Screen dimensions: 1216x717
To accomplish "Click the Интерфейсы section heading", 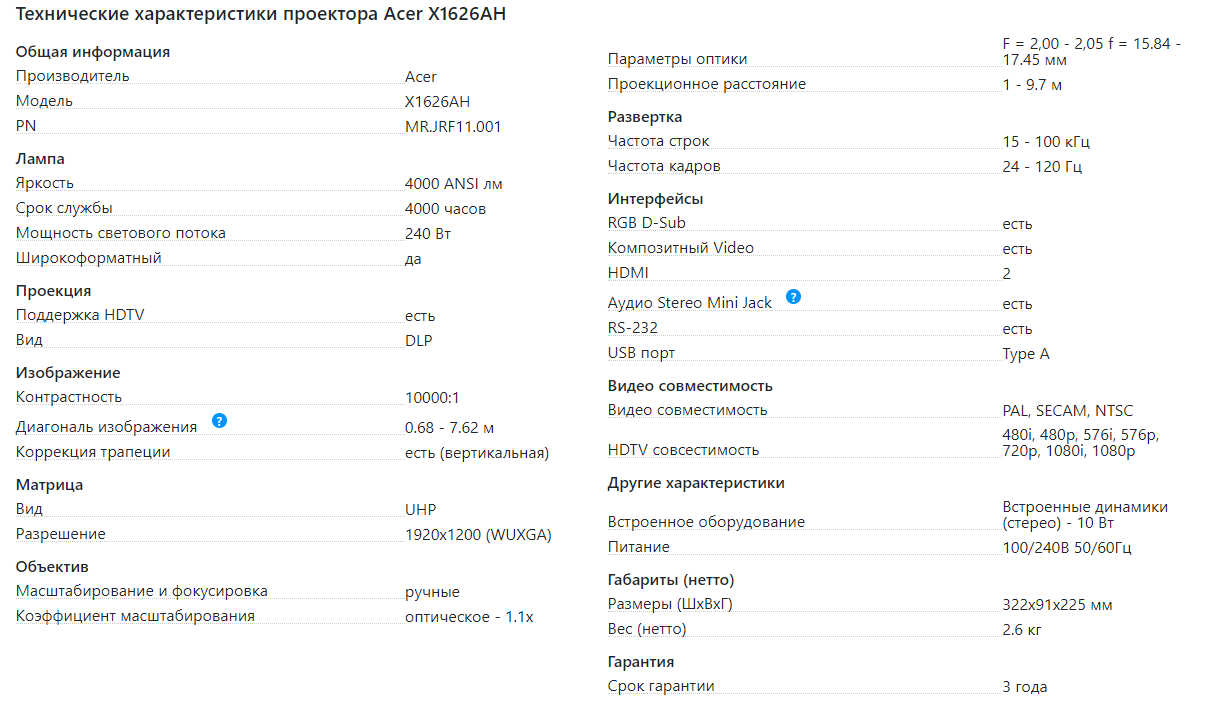I will click(655, 199).
